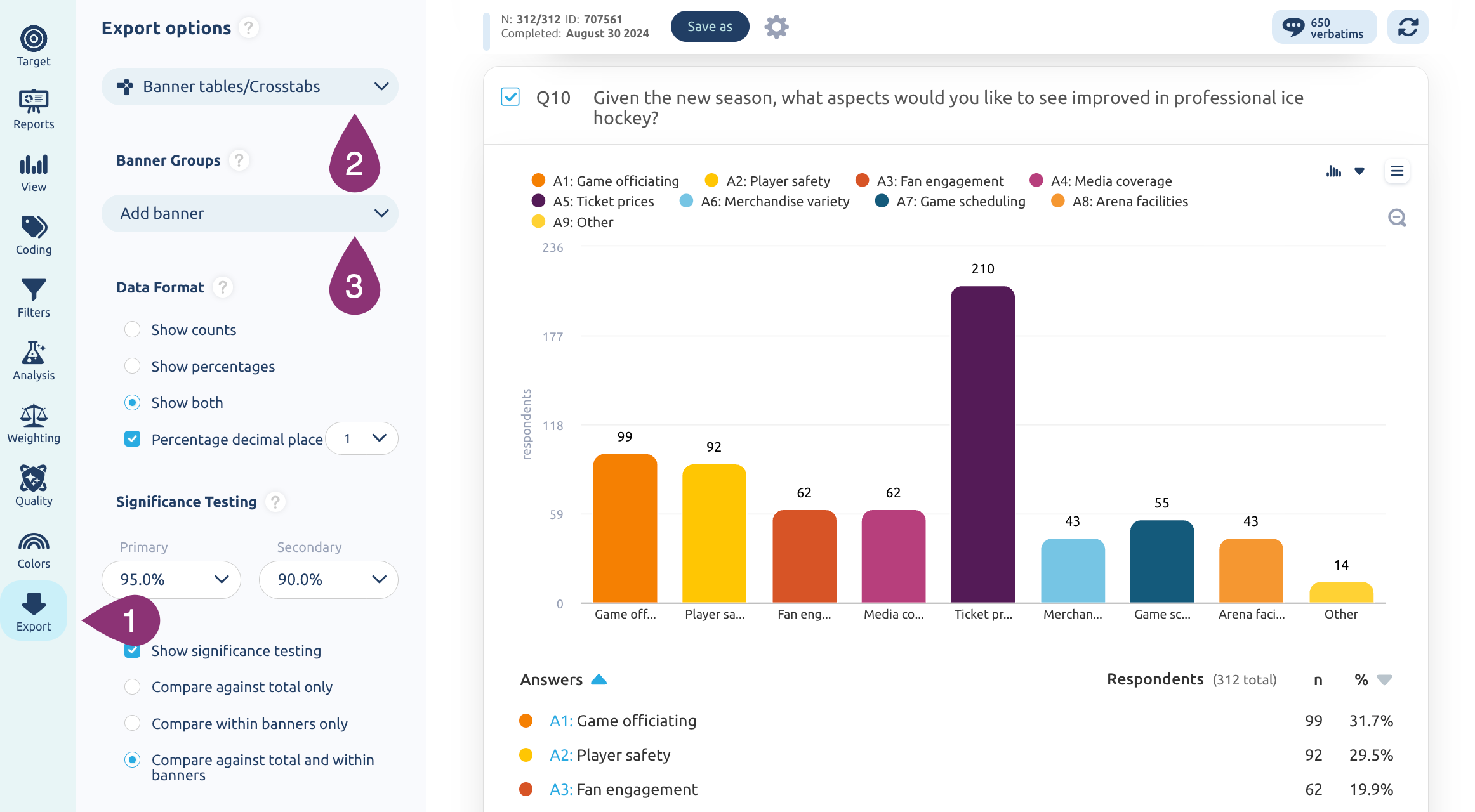Click the Save as button
Viewport: 1475px width, 812px height.
[710, 27]
